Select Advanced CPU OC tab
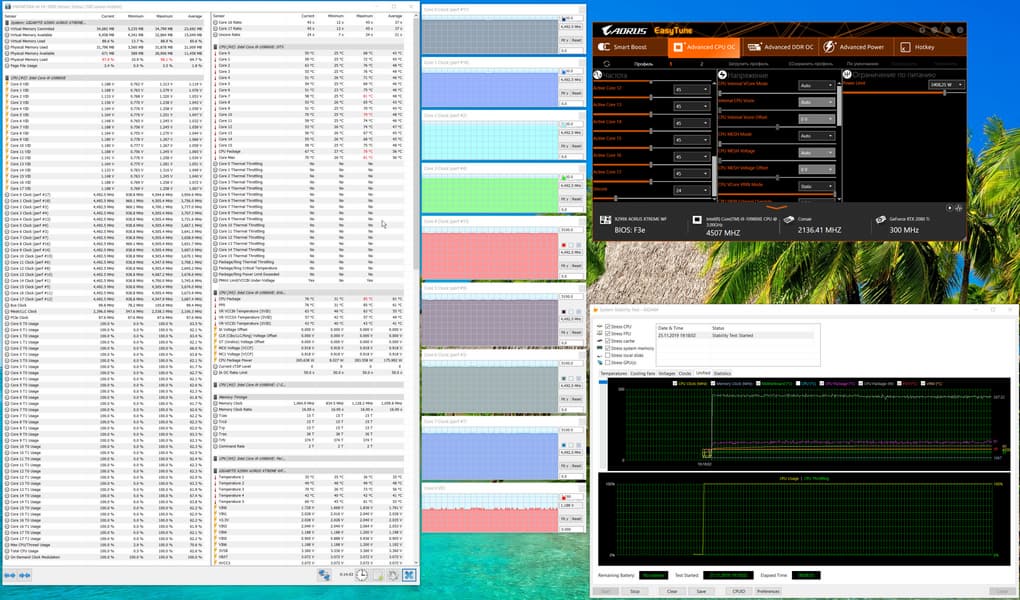1020x600 pixels. pyautogui.click(x=704, y=47)
